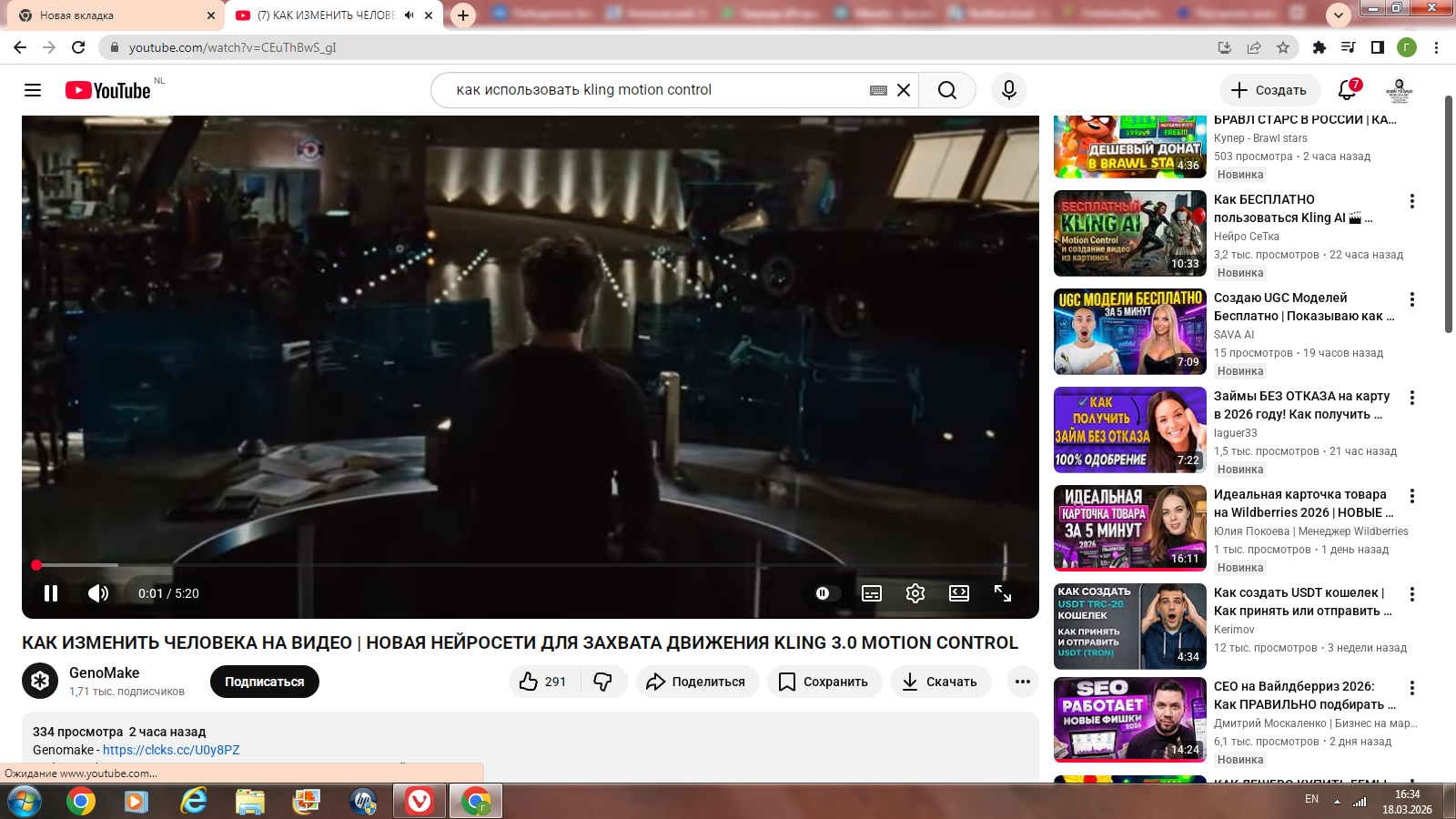This screenshot has height=819, width=1456.
Task: Open options for the Wildberries карточка товара video
Action: [x=1412, y=496]
